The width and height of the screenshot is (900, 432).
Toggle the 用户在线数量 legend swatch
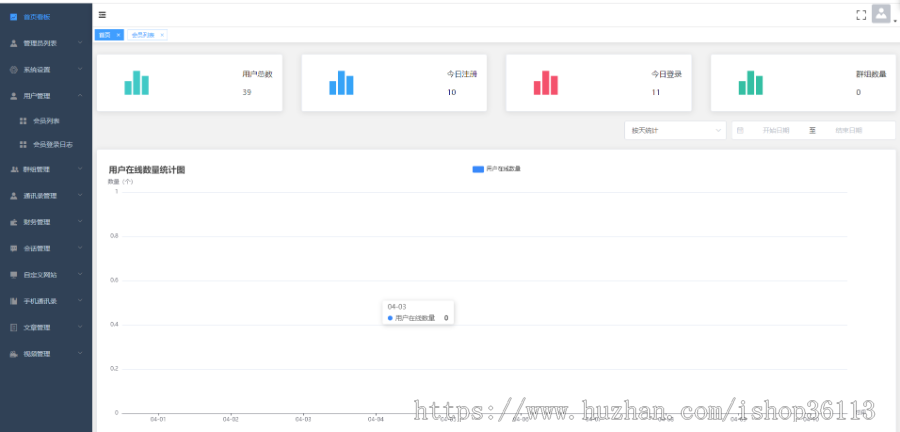pos(478,169)
